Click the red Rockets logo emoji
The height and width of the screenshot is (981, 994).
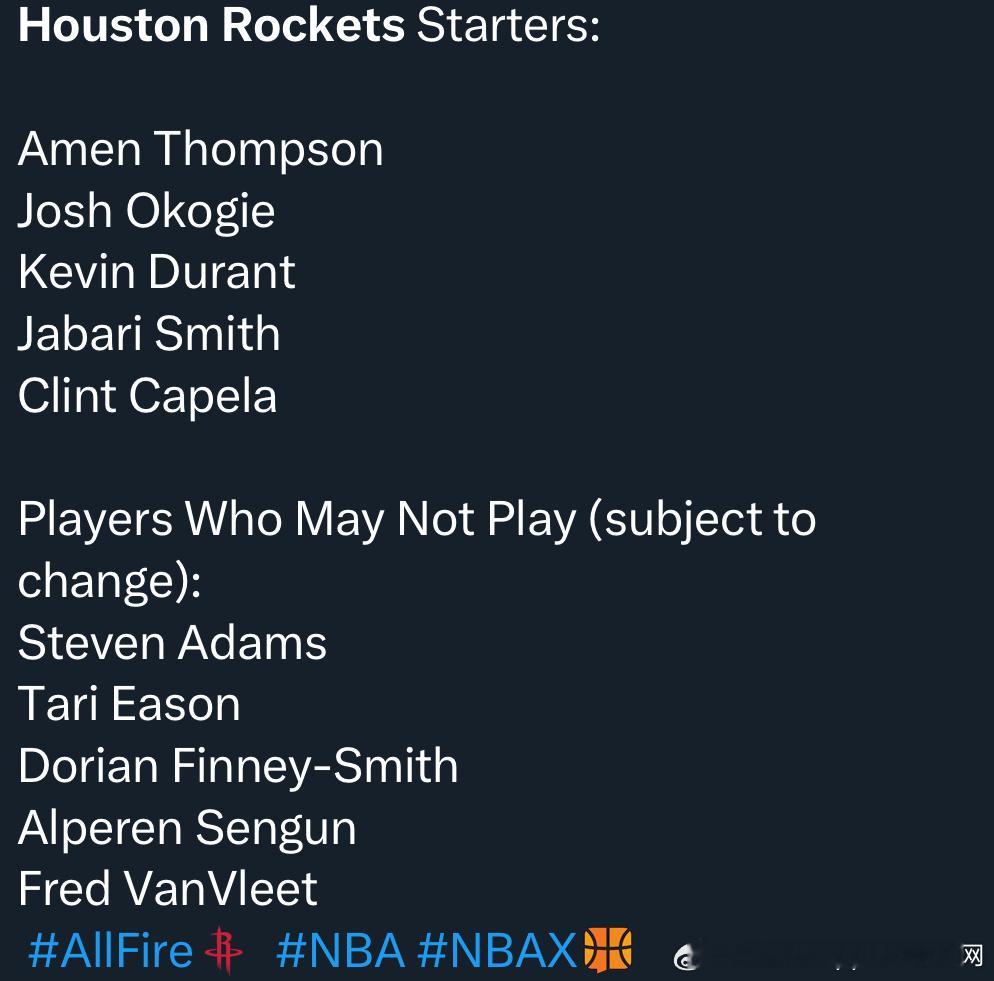click(223, 950)
